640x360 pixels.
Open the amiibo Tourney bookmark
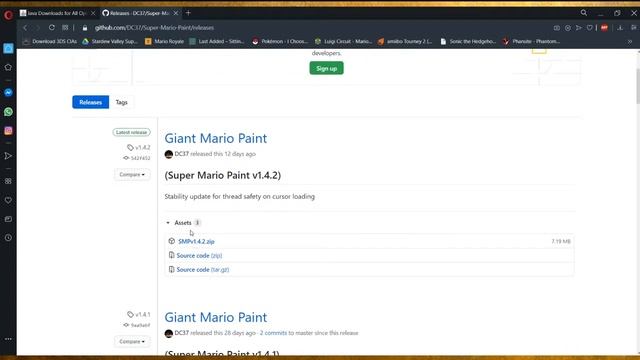[x=405, y=41]
